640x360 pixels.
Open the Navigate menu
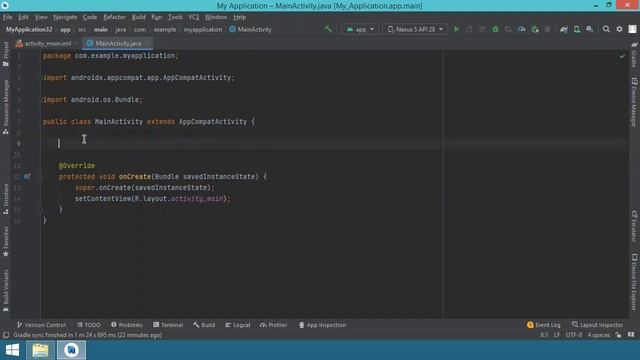[65, 17]
